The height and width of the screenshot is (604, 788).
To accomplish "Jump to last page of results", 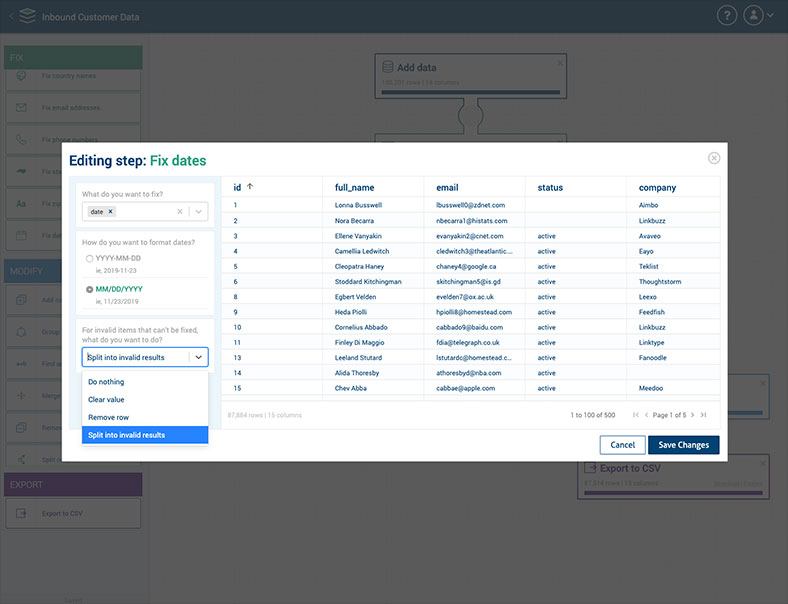I will click(704, 415).
